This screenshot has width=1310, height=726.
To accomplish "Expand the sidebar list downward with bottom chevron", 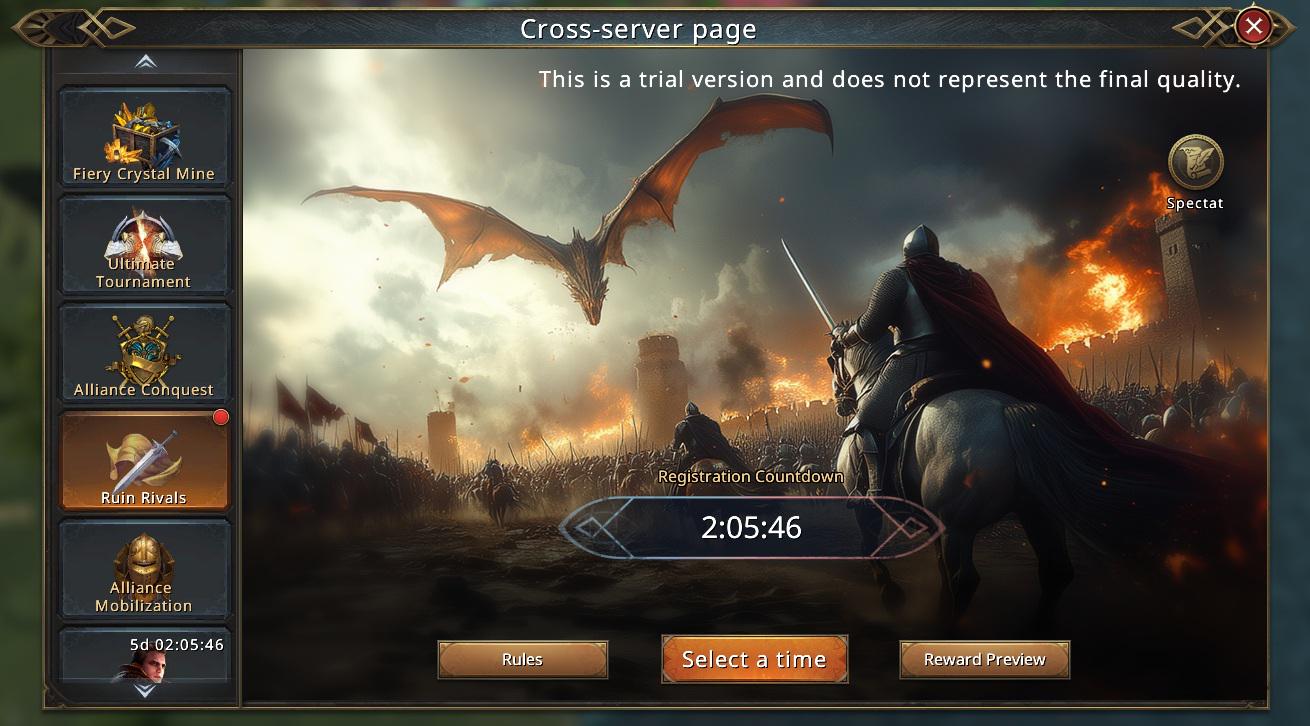I will (146, 690).
